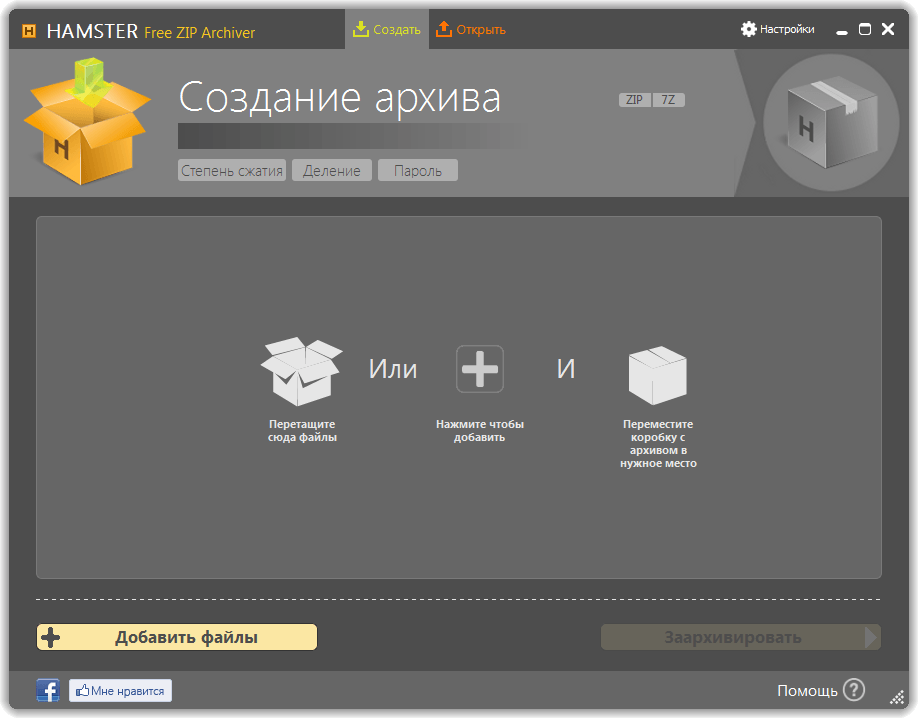
Task: Click the settings gear icon
Action: (748, 29)
